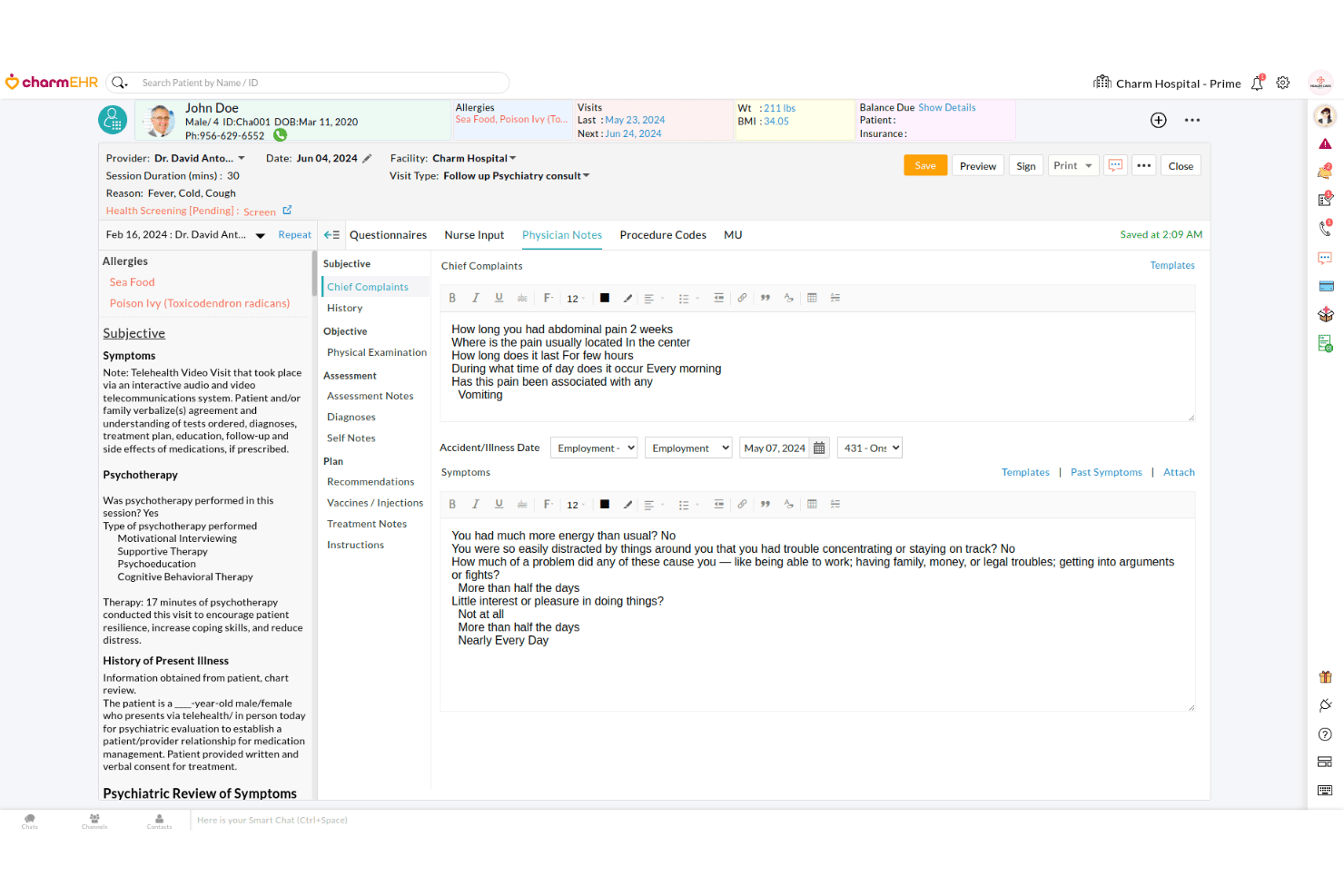Viewport: 1344px width, 896px height.
Task: Click the Preview button
Action: coord(978,165)
